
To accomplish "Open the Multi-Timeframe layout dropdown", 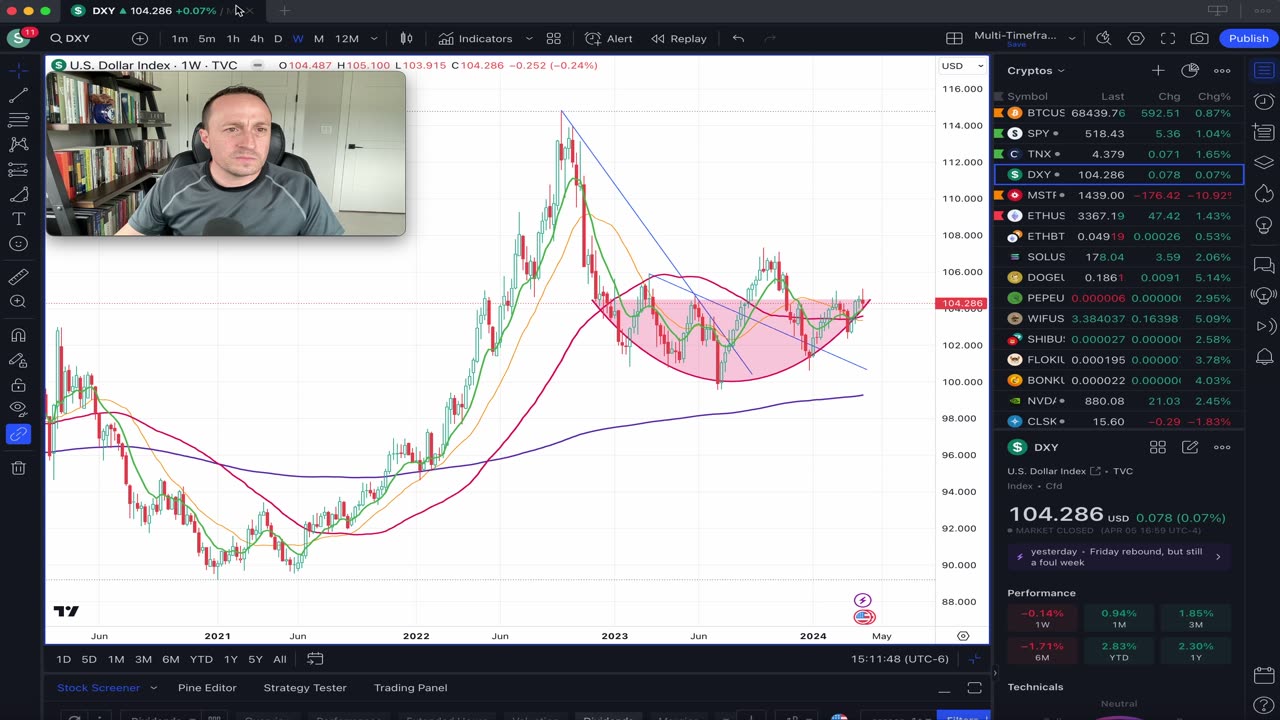I will coord(1072,38).
